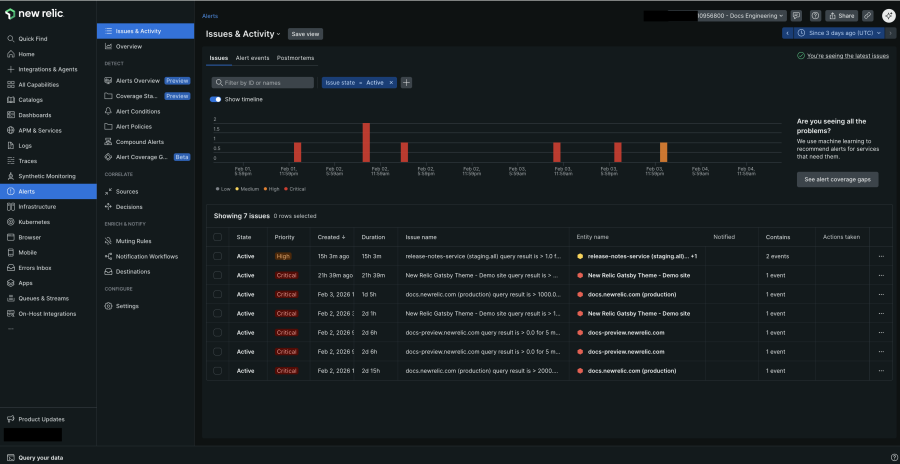Copy permalink via link icon
The width and height of the screenshot is (900, 464).
[x=868, y=16]
